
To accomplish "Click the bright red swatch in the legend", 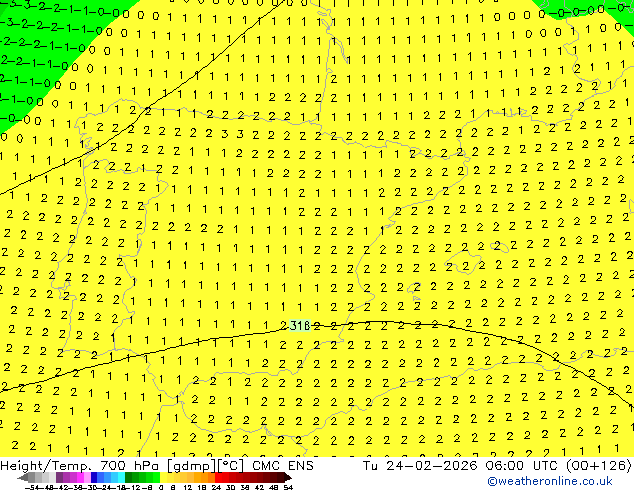I will click(218, 477).
